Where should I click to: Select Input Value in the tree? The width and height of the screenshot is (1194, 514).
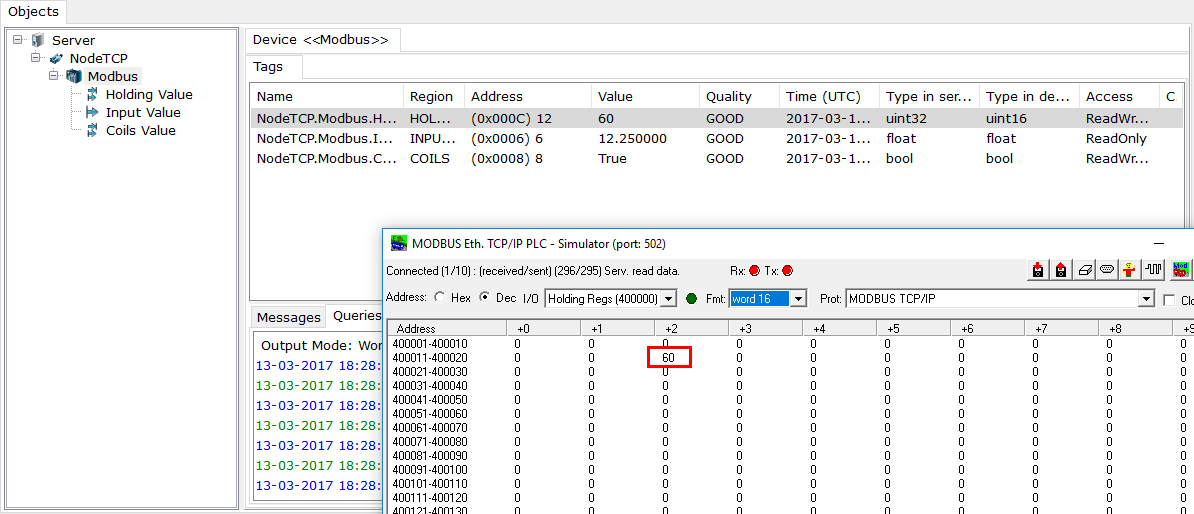[143, 112]
